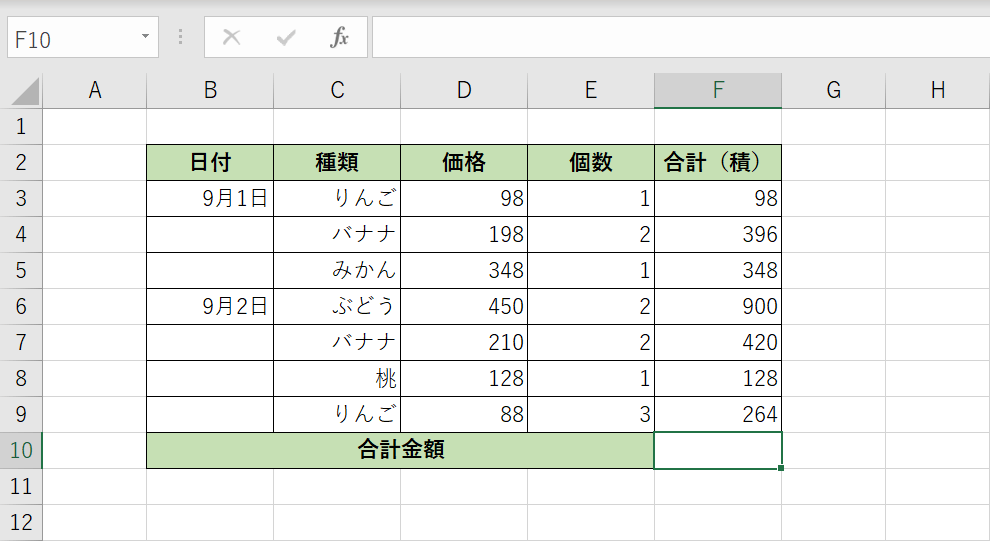The image size is (990, 541).
Task: Click the 個数 header cell
Action: click(x=591, y=163)
